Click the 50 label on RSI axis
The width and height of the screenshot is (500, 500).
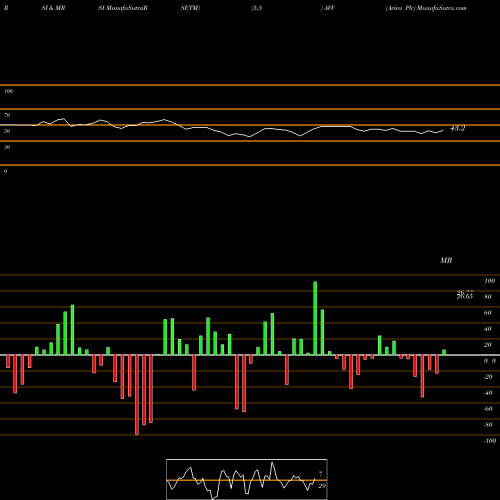[x=7, y=131]
